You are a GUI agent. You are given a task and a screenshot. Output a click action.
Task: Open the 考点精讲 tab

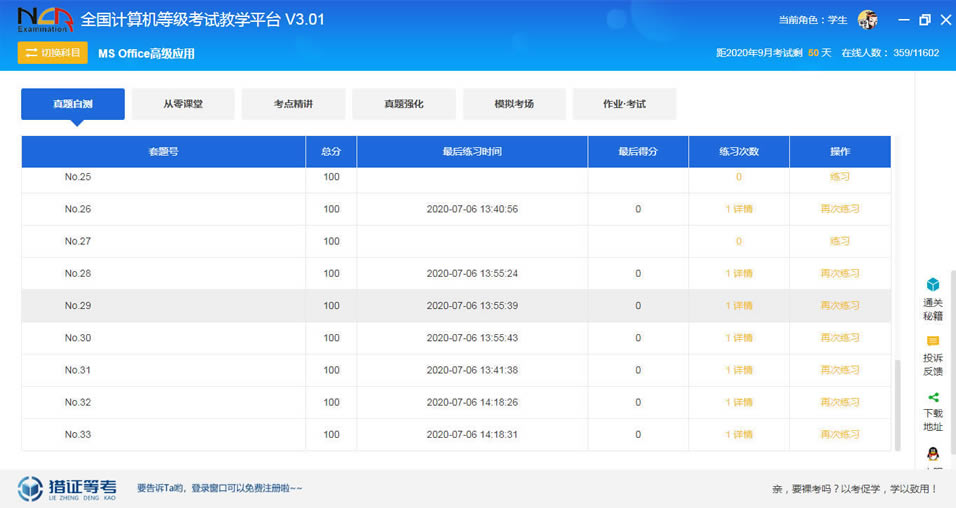tap(293, 104)
